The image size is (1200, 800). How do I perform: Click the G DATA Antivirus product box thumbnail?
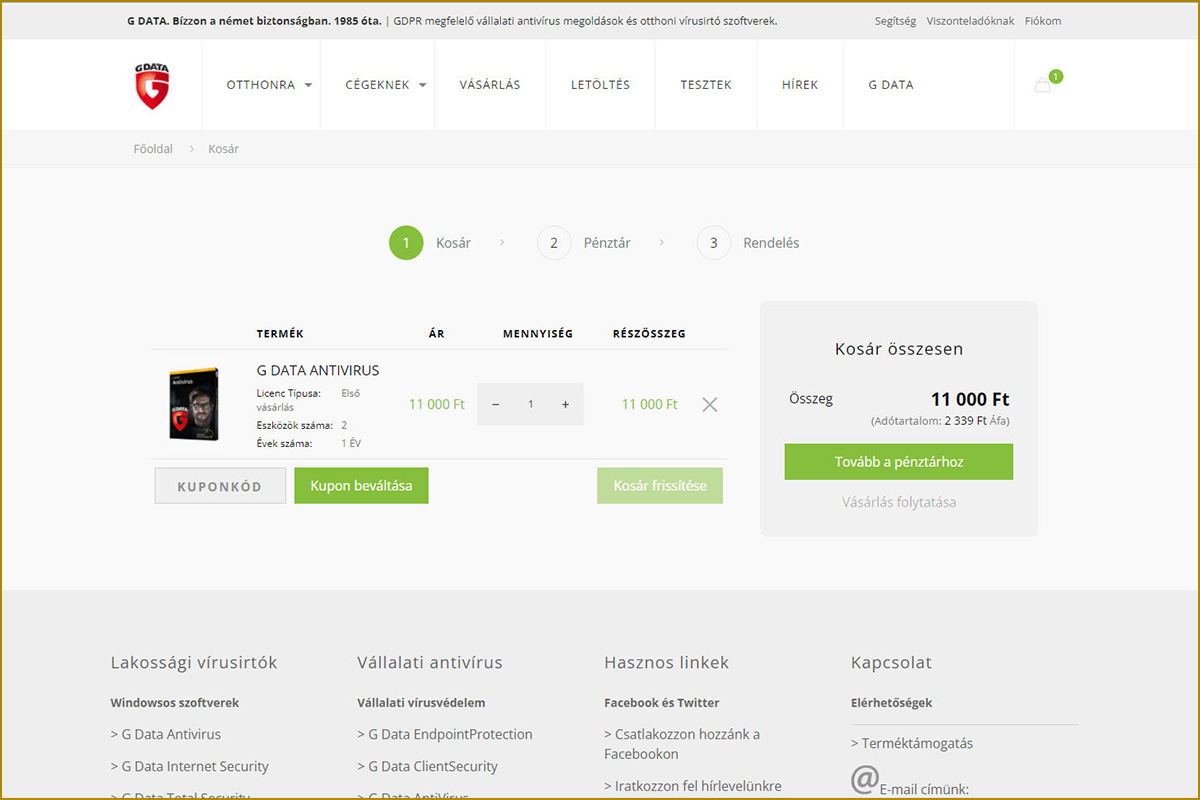pyautogui.click(x=193, y=404)
